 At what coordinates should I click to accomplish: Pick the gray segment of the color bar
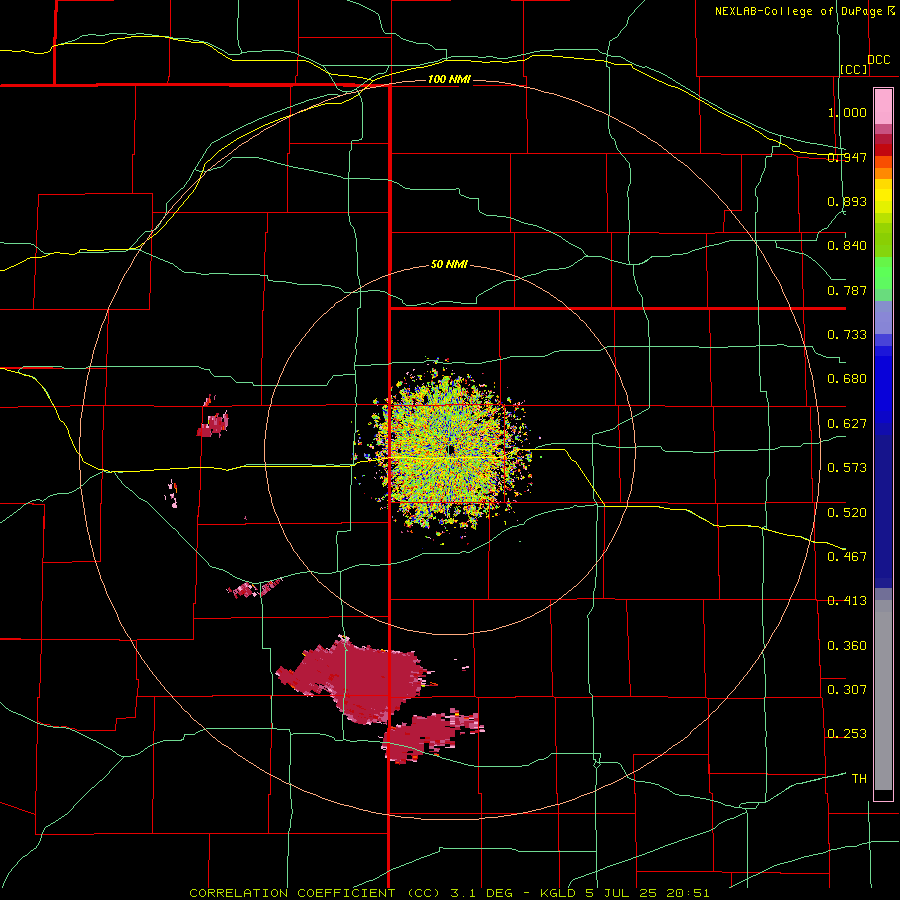(x=883, y=695)
